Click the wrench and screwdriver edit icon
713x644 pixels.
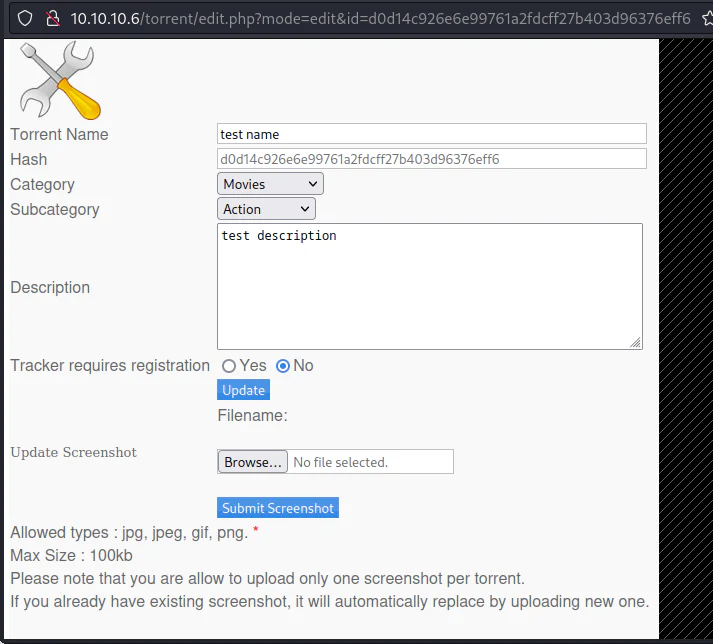point(60,80)
